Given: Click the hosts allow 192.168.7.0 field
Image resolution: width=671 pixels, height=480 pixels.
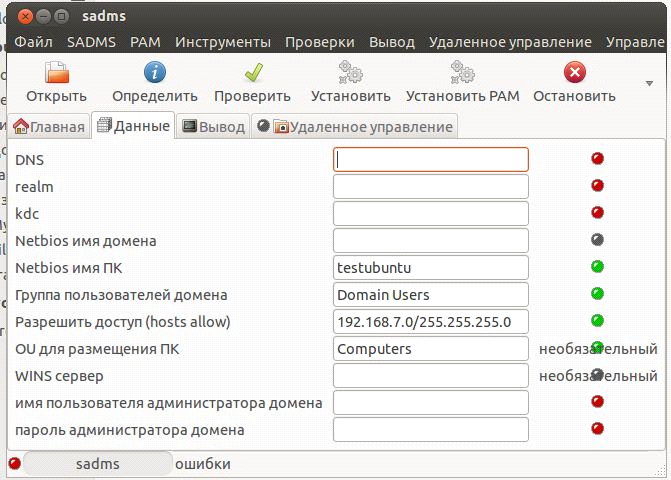Looking at the screenshot, I should tap(431, 322).
